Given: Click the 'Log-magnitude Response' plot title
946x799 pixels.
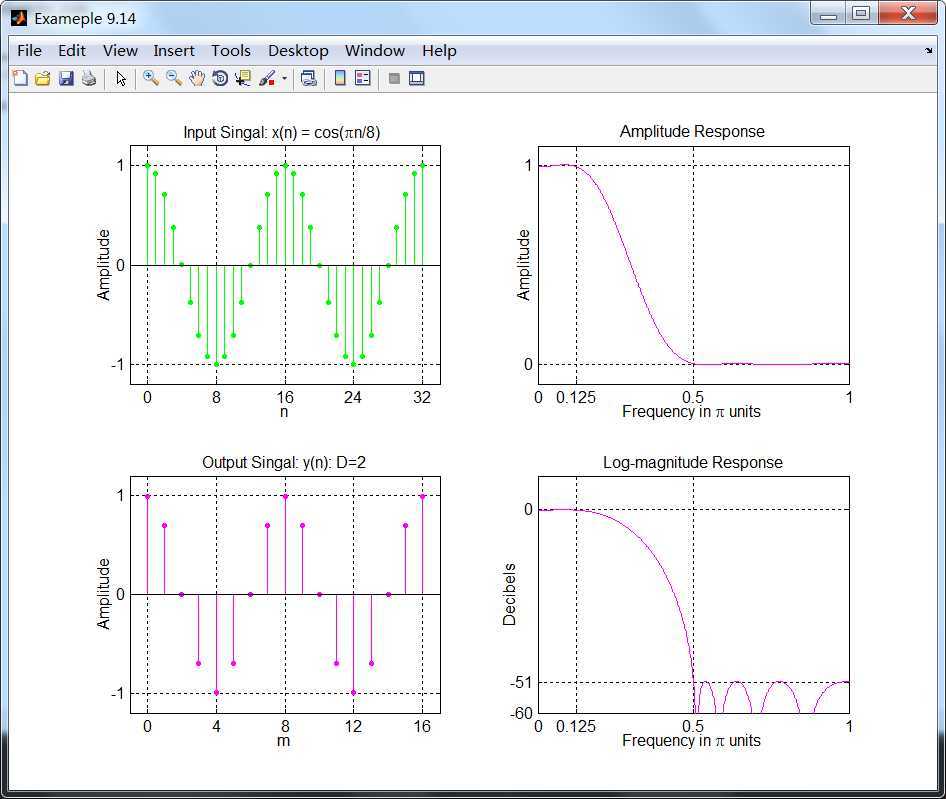Looking at the screenshot, I should point(693,463).
